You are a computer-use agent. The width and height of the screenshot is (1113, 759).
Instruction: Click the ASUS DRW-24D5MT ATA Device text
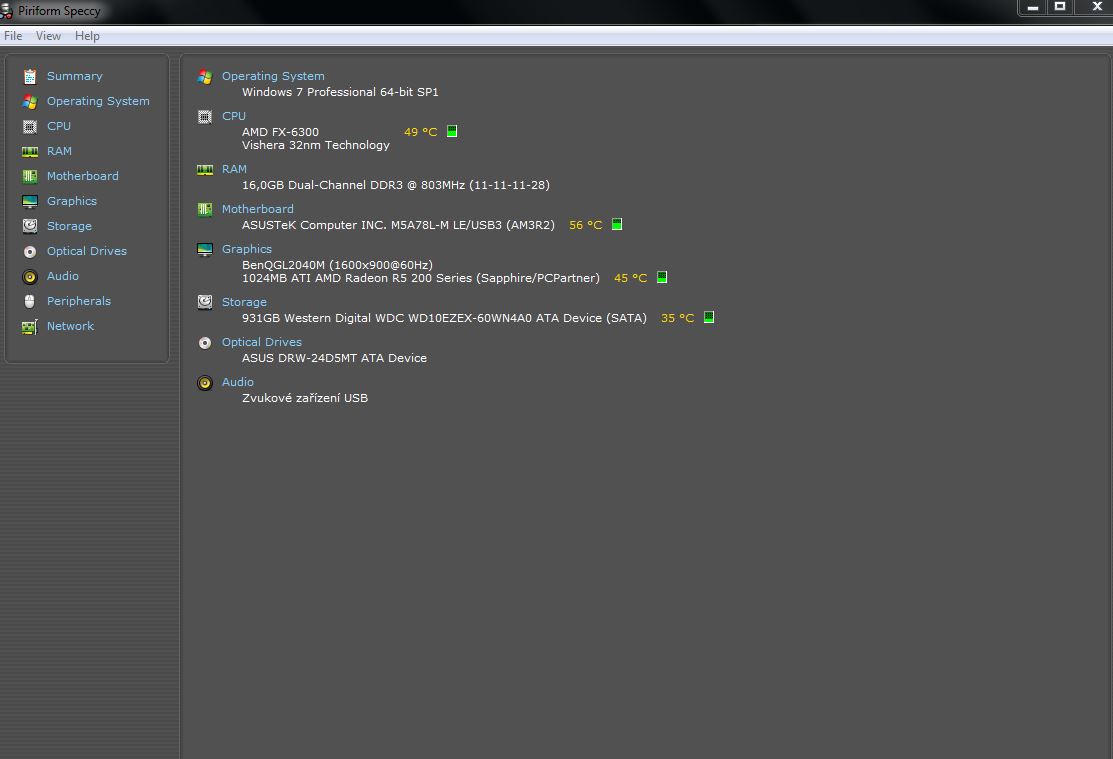point(334,358)
